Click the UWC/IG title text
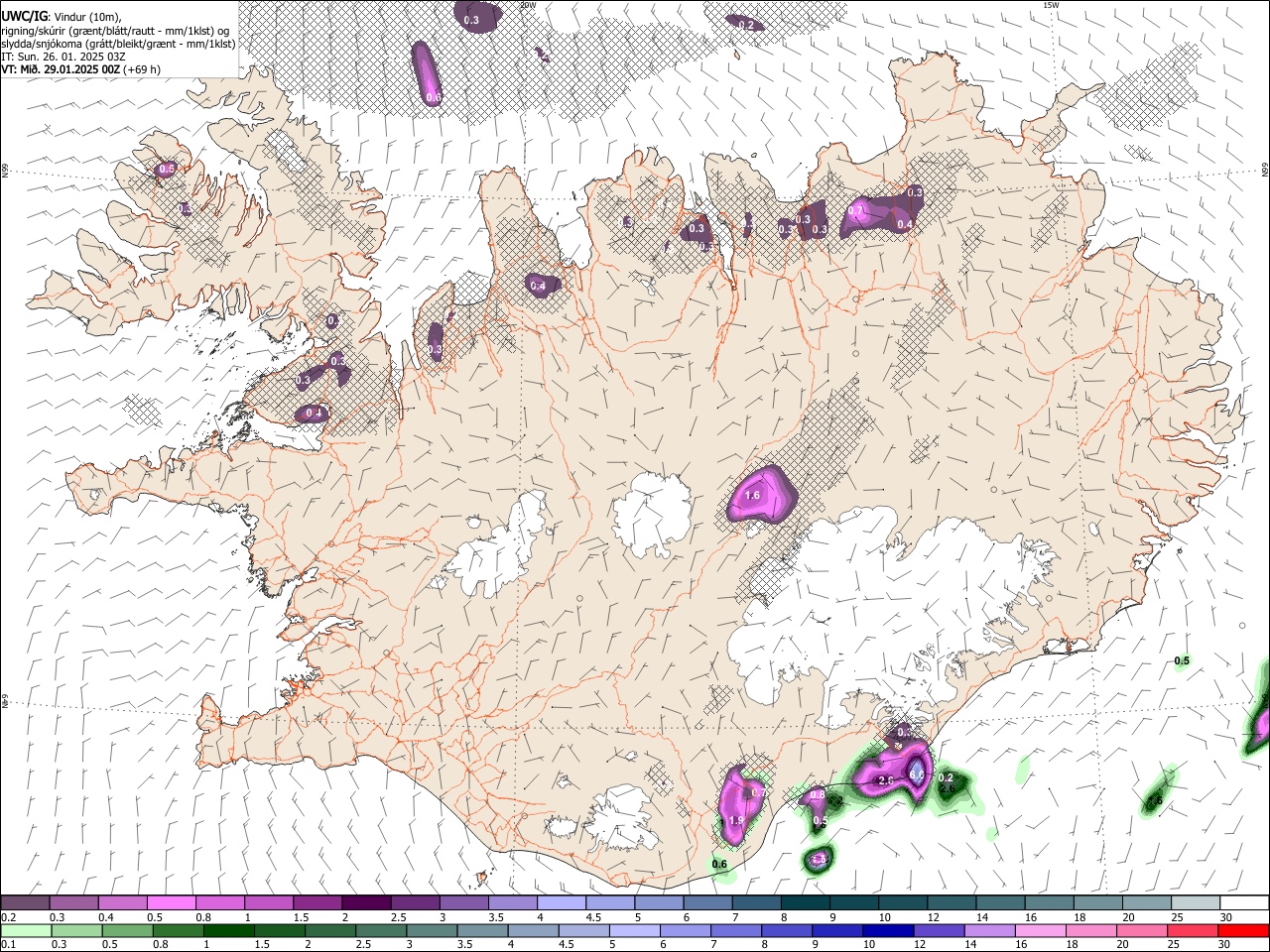Viewport: 1270px width, 952px height. point(24,16)
